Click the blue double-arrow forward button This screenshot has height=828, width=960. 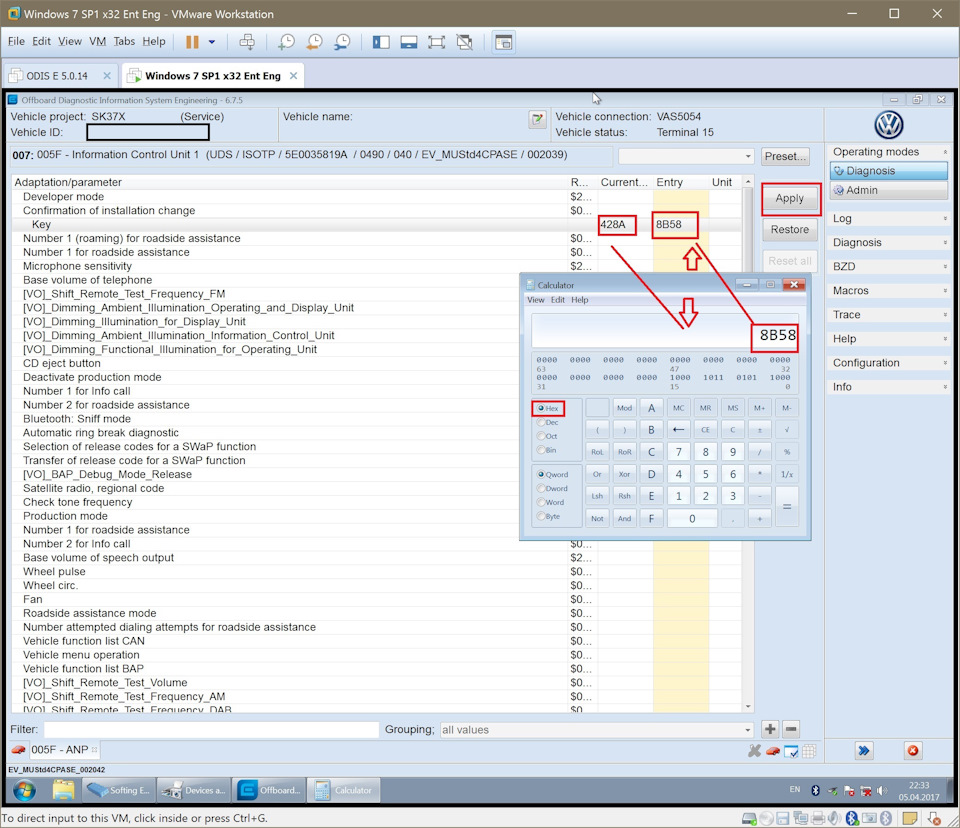tap(864, 750)
